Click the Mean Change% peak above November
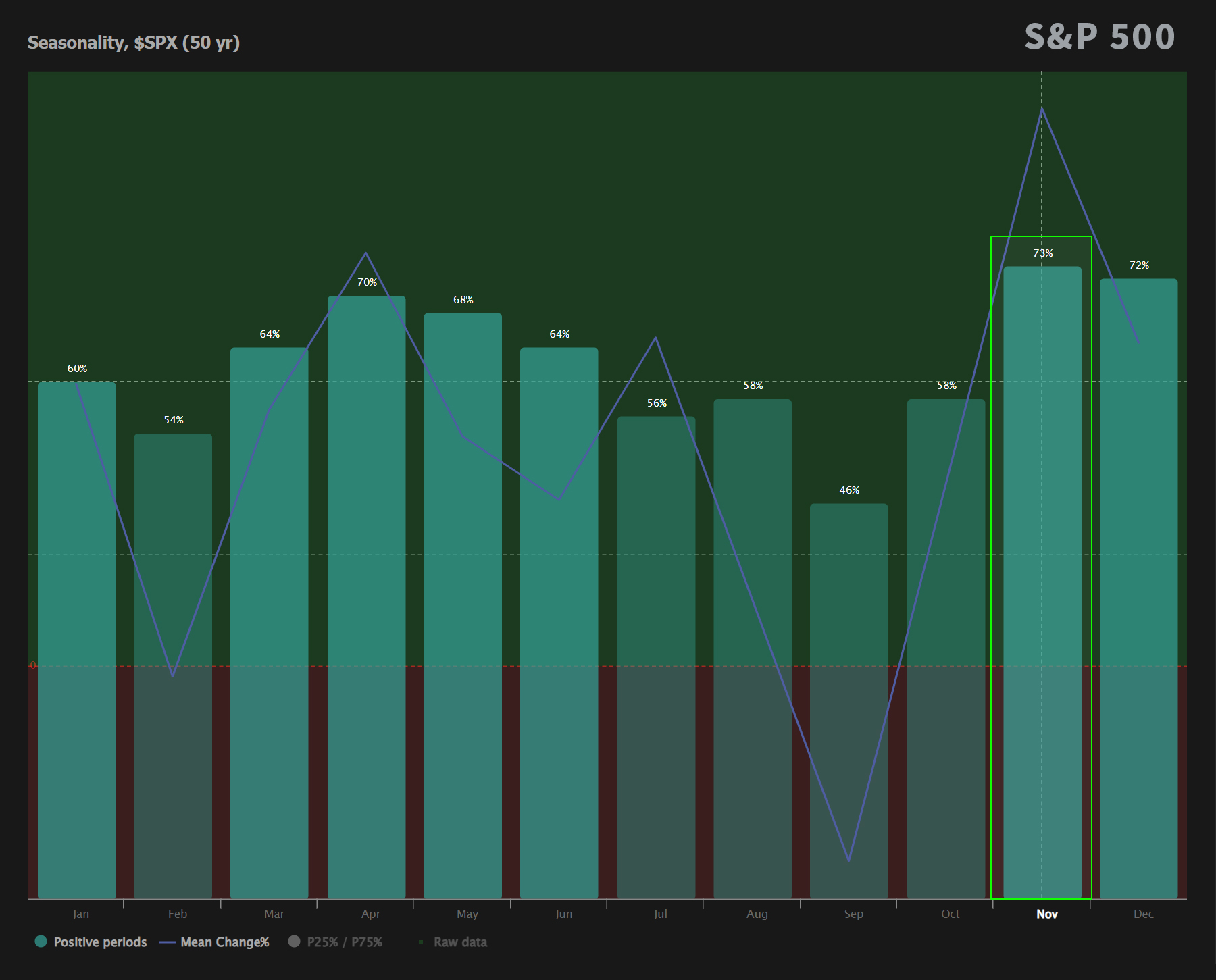The height and width of the screenshot is (980, 1216). 1041,108
